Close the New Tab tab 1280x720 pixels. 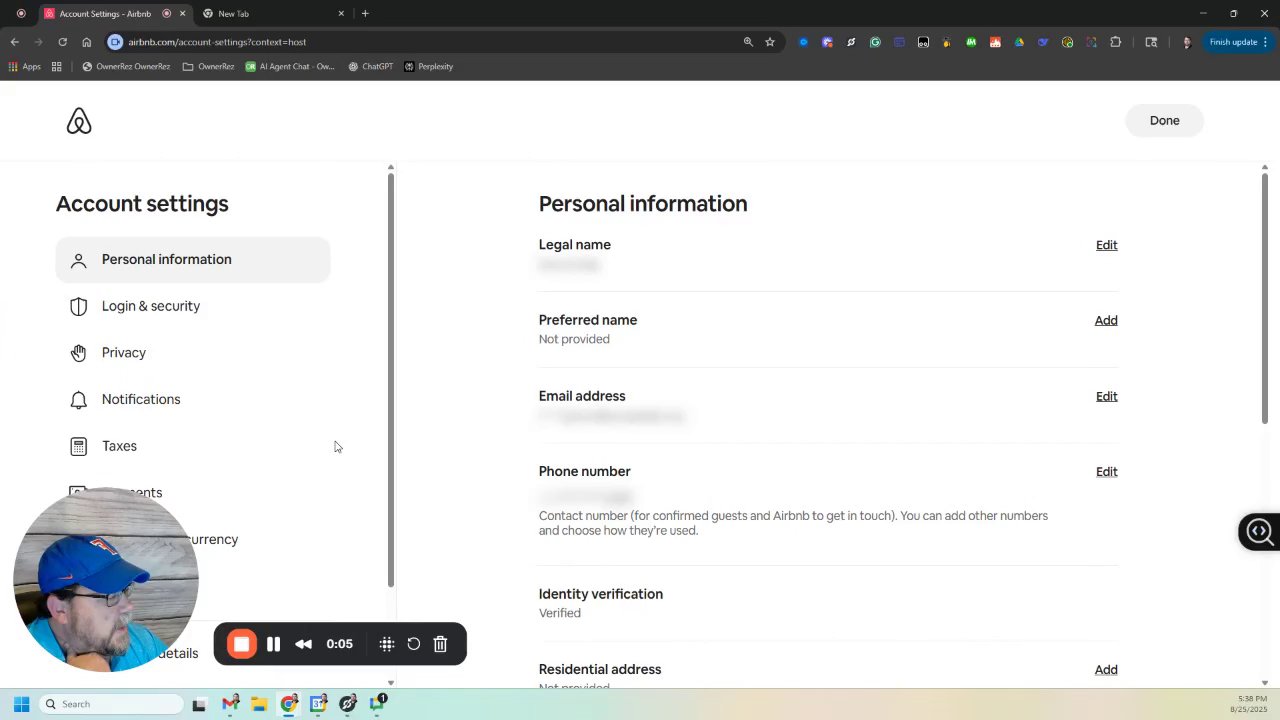coord(341,14)
